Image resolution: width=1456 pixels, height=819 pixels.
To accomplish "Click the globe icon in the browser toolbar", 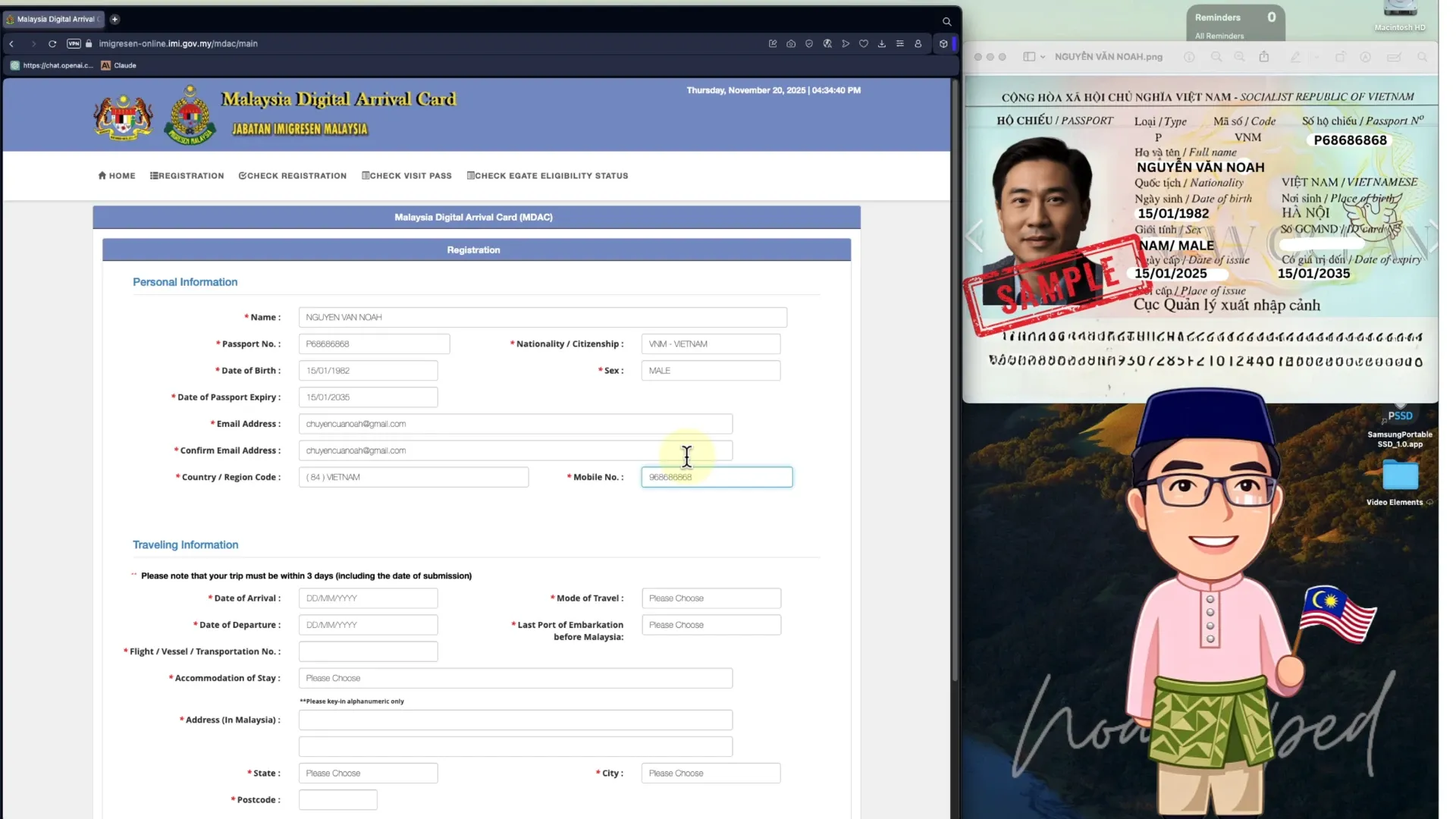I will (827, 44).
